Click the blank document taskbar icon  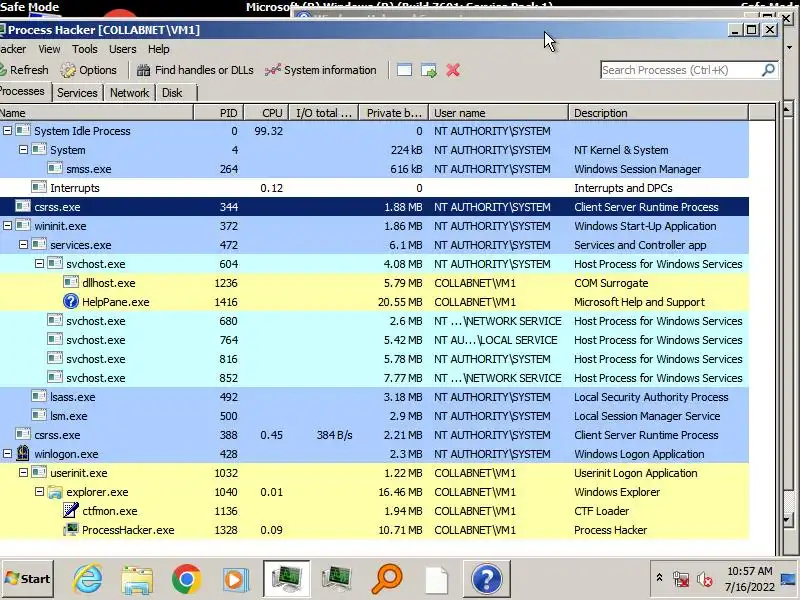click(437, 580)
